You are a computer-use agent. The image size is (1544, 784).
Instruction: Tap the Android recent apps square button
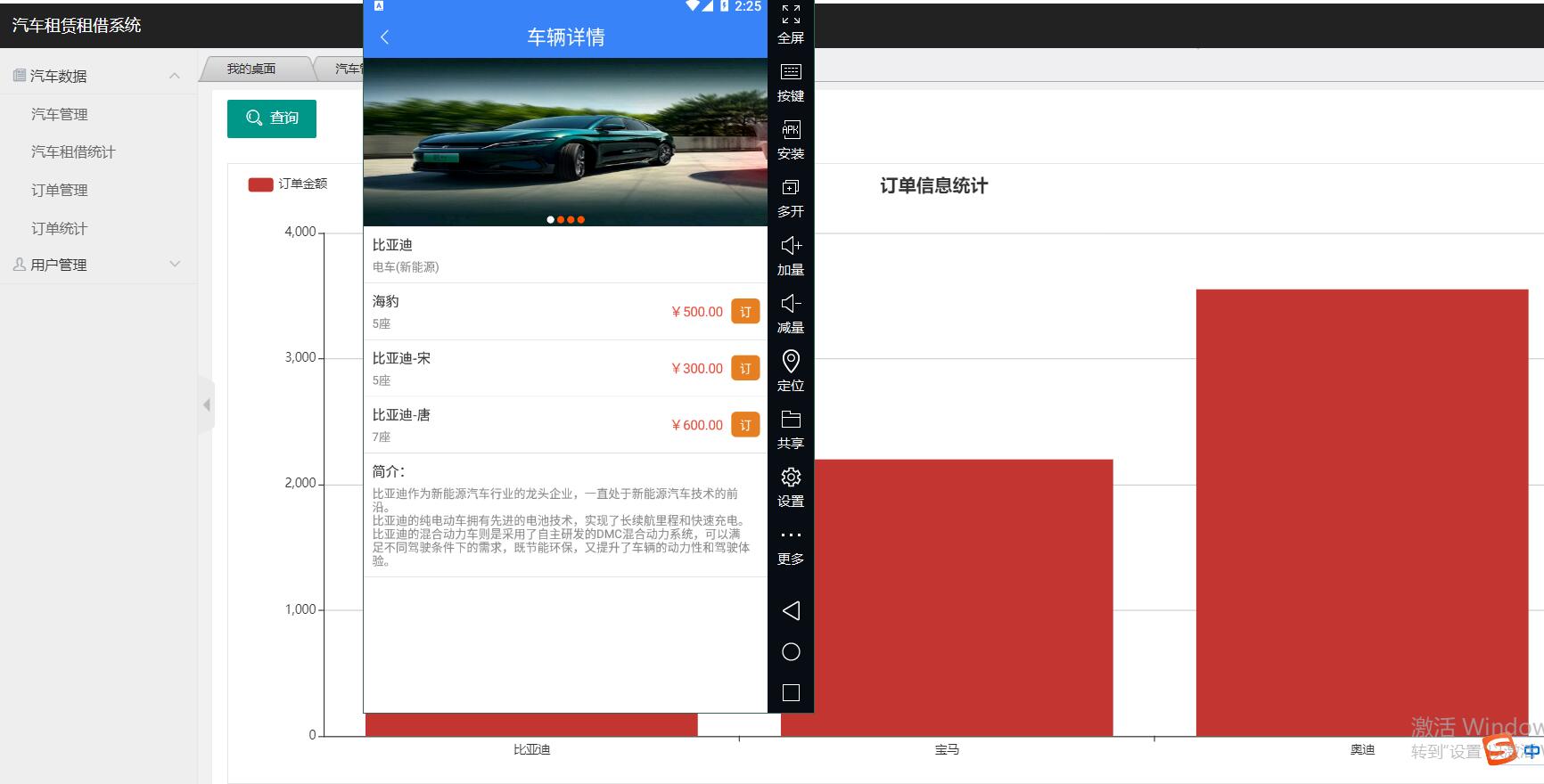(x=791, y=693)
